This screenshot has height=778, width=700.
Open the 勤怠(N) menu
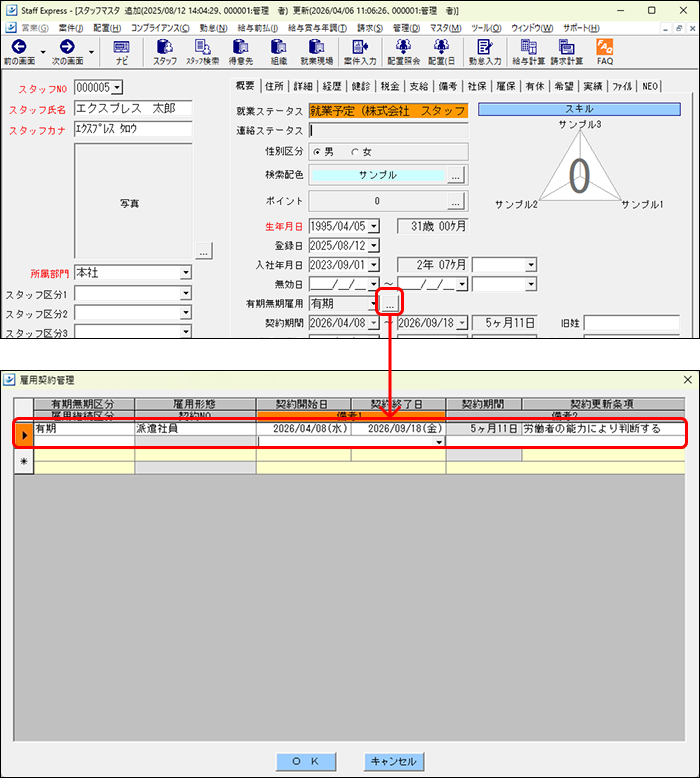point(213,28)
